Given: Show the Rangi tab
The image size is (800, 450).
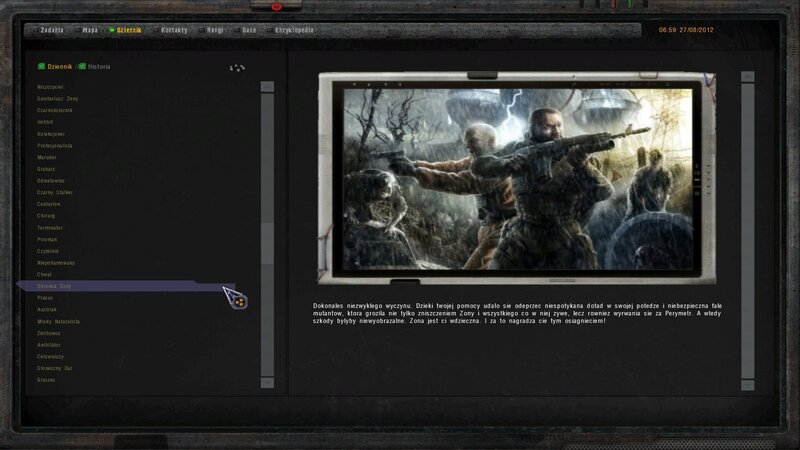Looking at the screenshot, I should tap(216, 30).
